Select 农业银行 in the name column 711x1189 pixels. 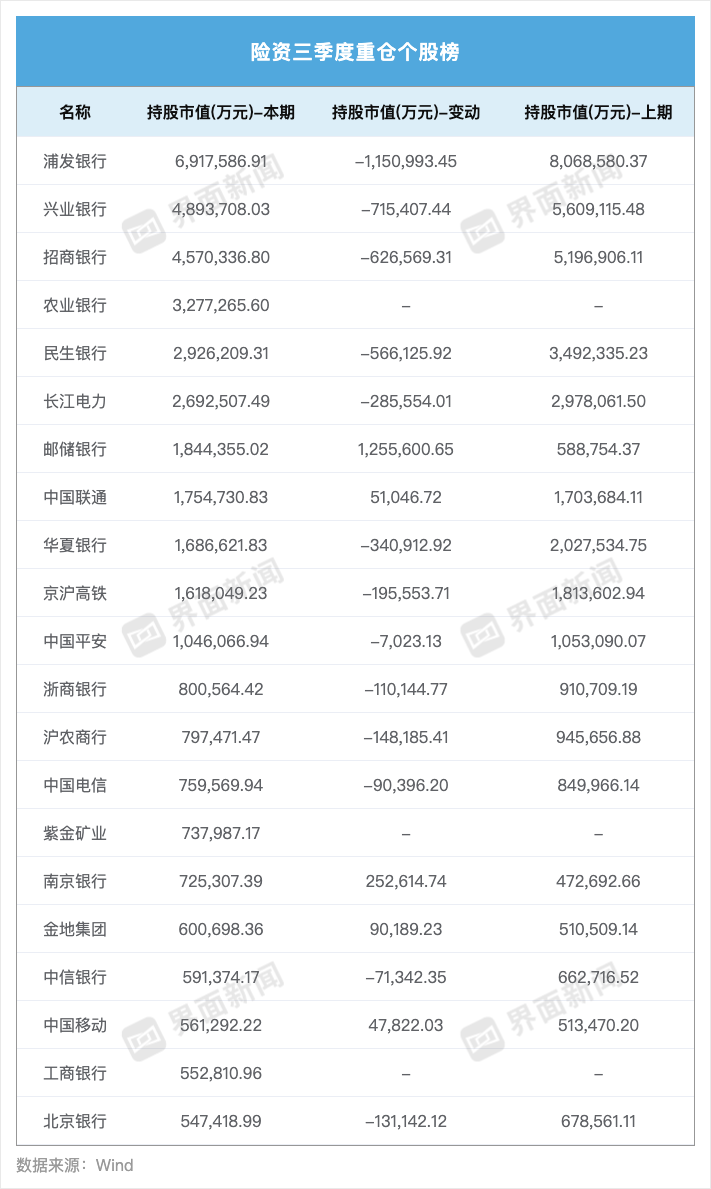pos(75,305)
